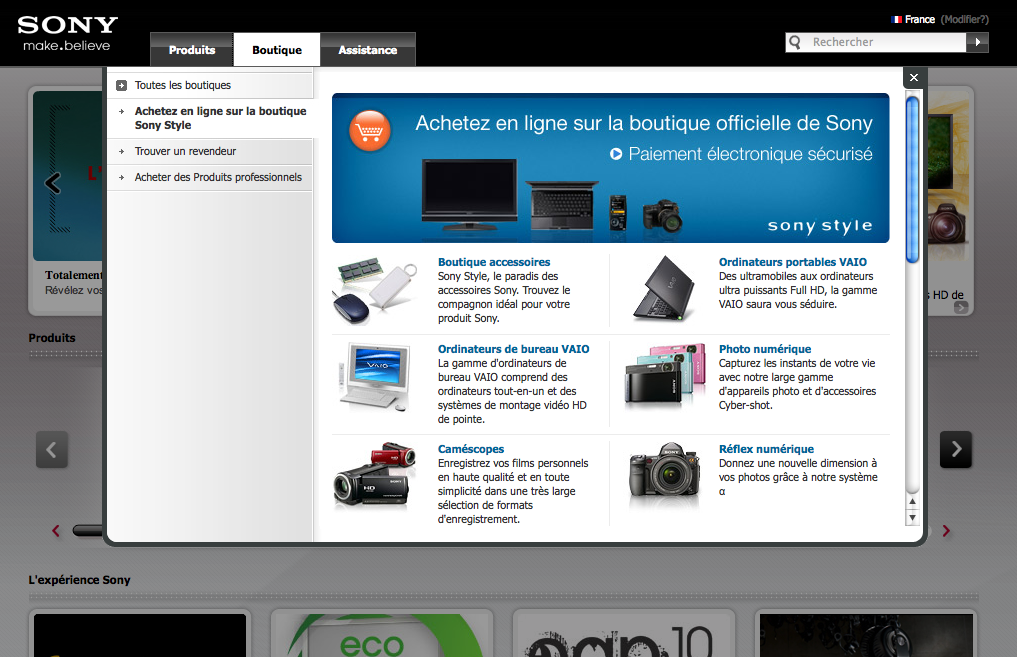Click the small arrow icon beside HD de

961,307
